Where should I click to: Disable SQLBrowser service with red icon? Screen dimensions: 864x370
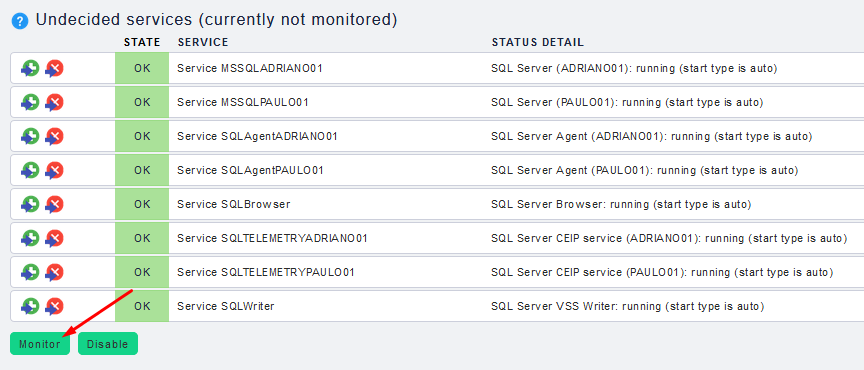tap(54, 205)
